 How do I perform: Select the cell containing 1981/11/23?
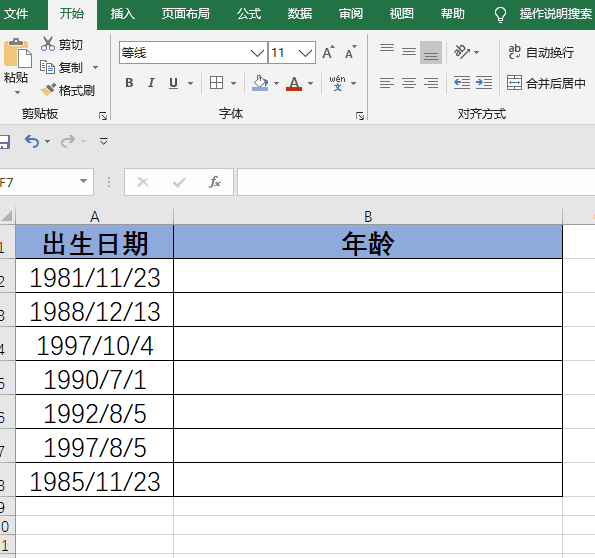(x=94, y=276)
